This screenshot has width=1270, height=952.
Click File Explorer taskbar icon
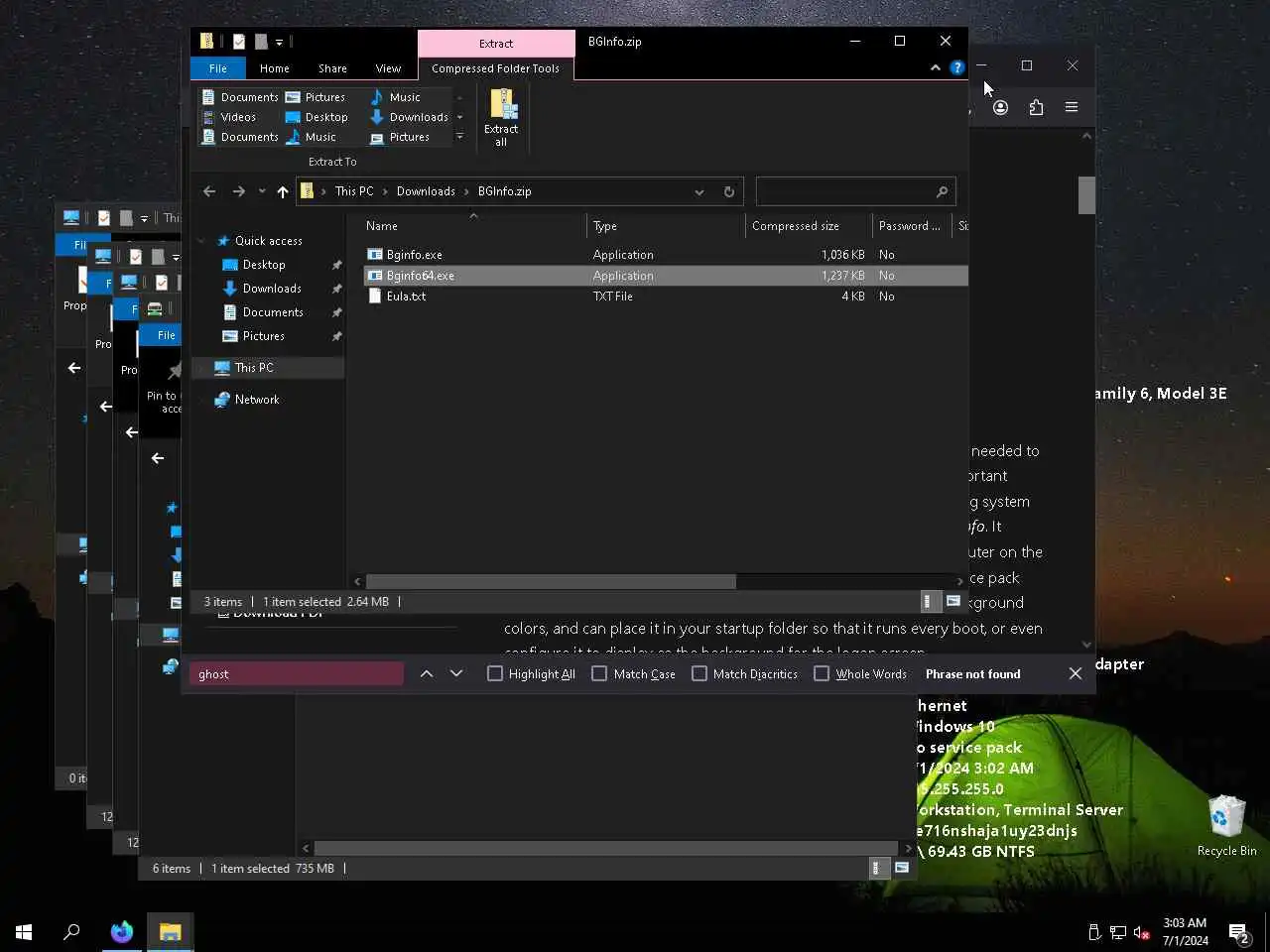point(170,932)
